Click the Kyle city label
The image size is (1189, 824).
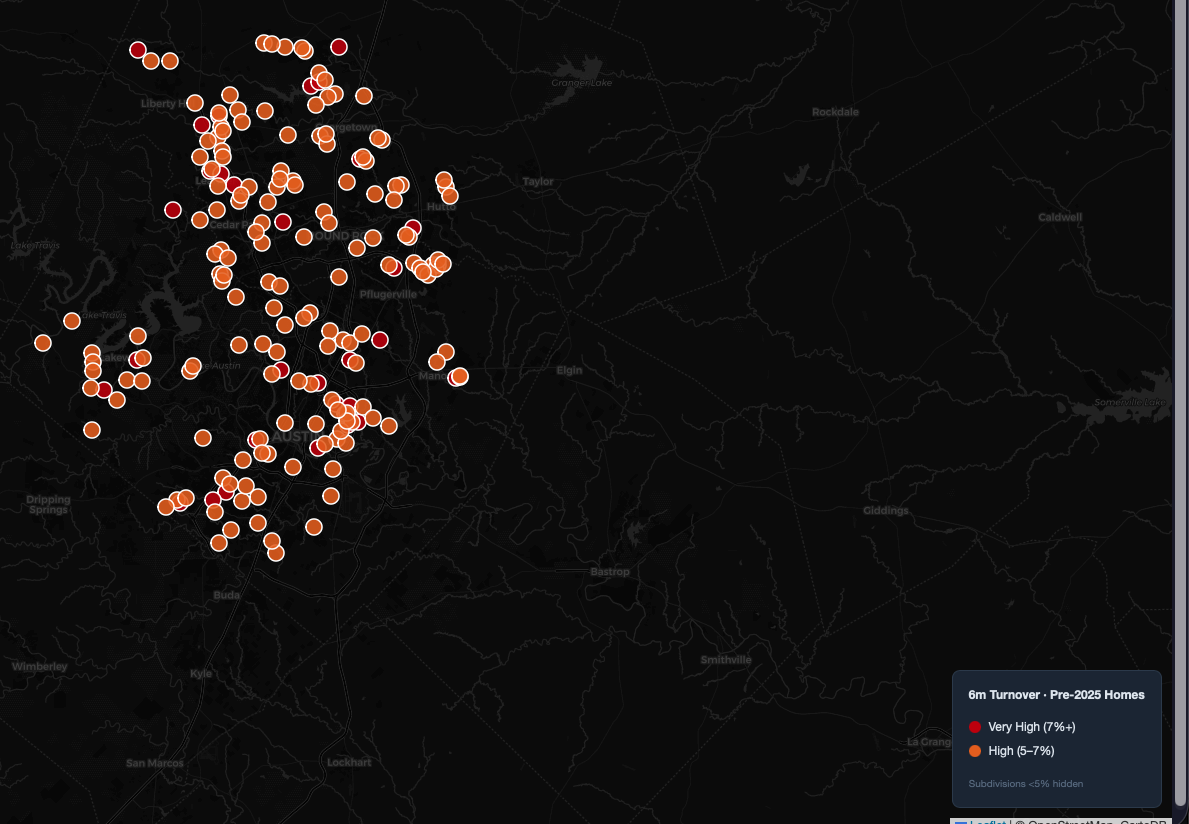click(201, 674)
